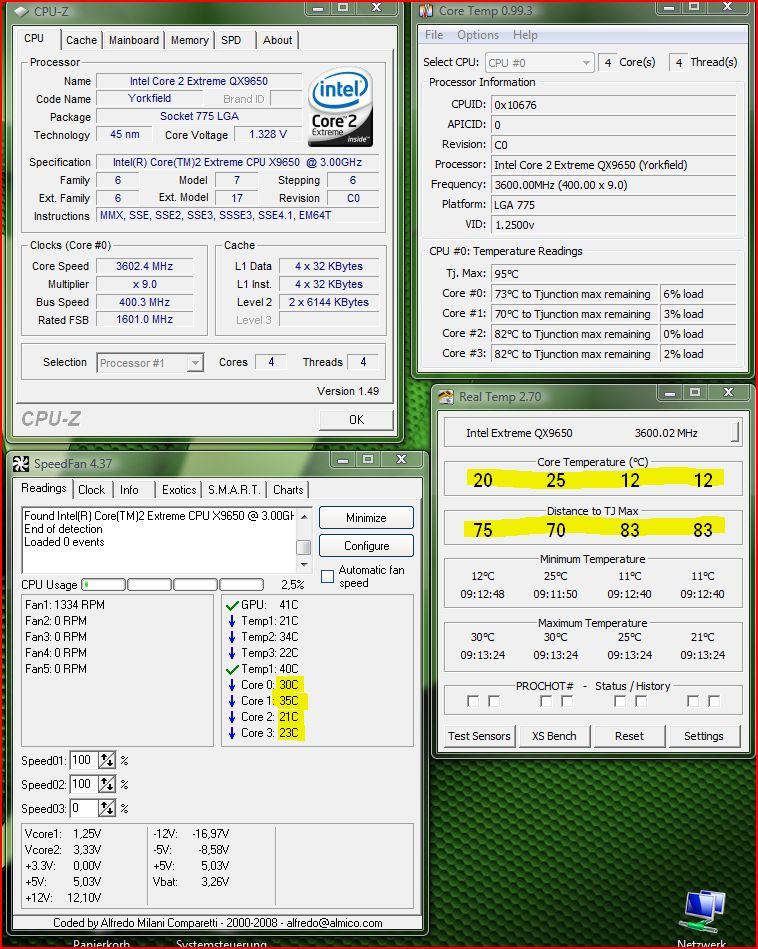Click the Core Speed value 3602.4 MHz
758x949 pixels.
click(145, 266)
